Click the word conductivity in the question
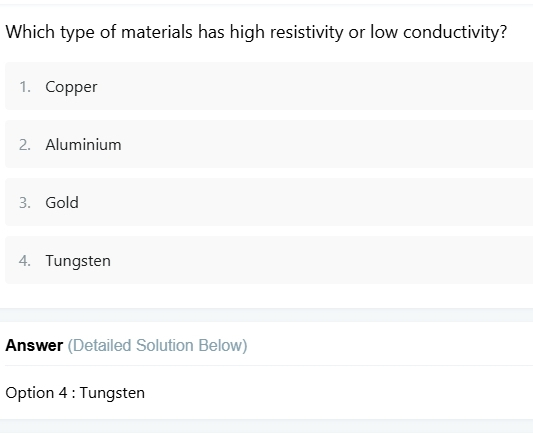This screenshot has width=533, height=442. tap(455, 33)
